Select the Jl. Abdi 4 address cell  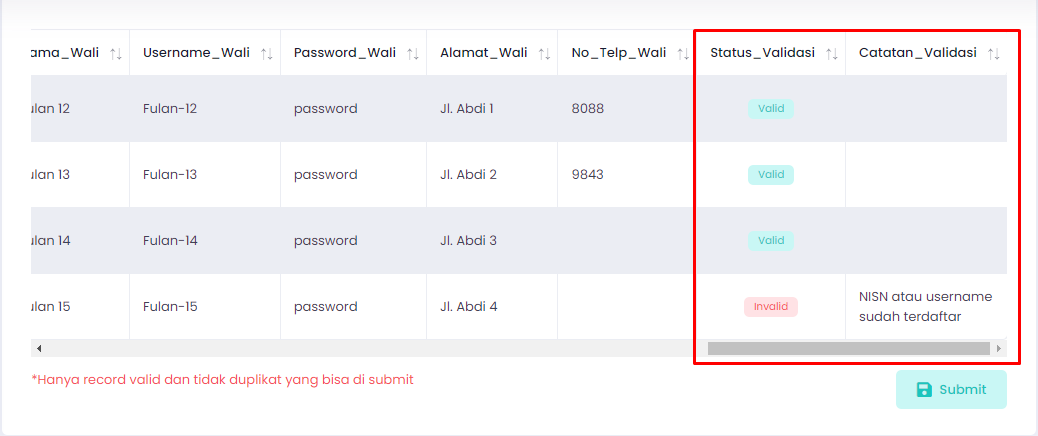[492, 307]
